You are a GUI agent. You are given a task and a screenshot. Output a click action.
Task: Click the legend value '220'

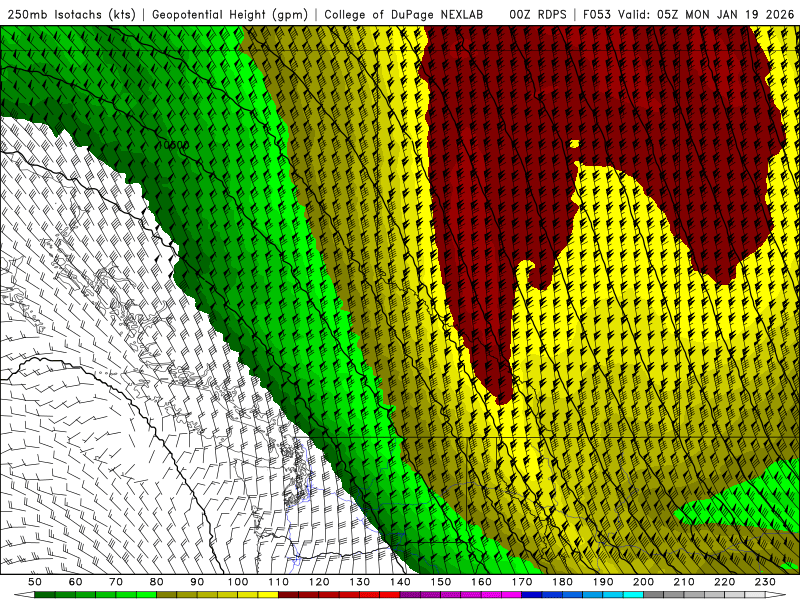tap(724, 582)
